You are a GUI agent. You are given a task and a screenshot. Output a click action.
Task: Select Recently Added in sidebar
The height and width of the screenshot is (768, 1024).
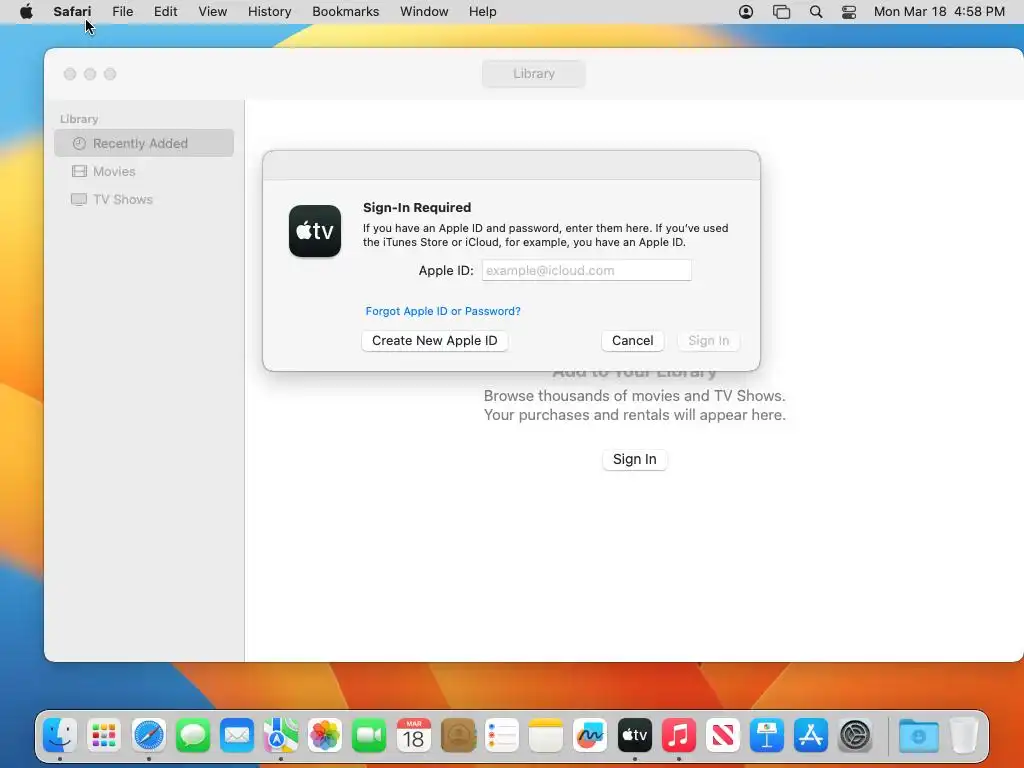pos(144,143)
